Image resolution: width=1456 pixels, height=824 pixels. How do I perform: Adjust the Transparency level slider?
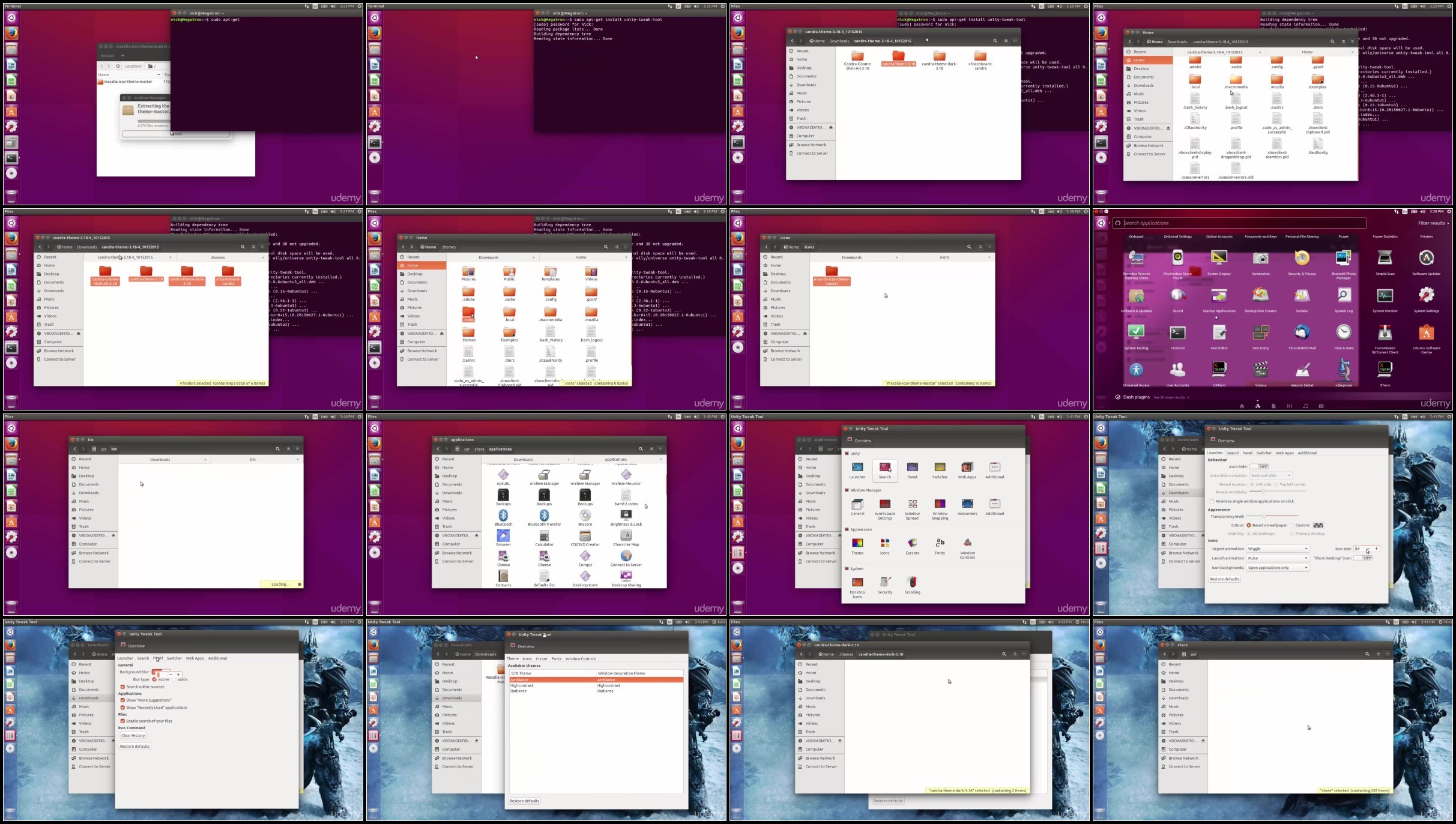[1272, 516]
